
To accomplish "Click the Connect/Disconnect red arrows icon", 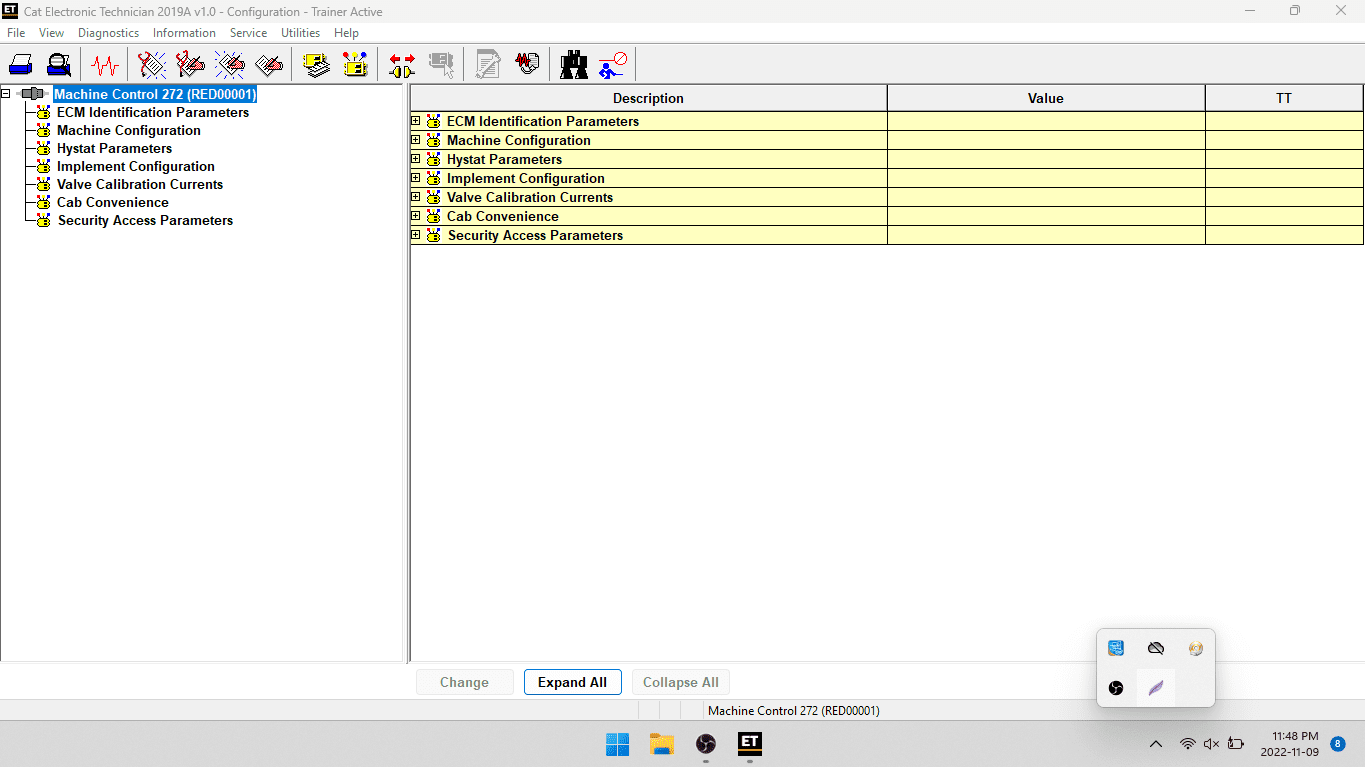I will click(x=402, y=66).
